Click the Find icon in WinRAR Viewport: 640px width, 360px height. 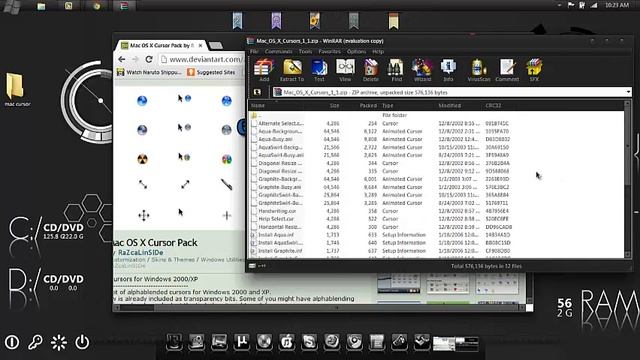396,70
